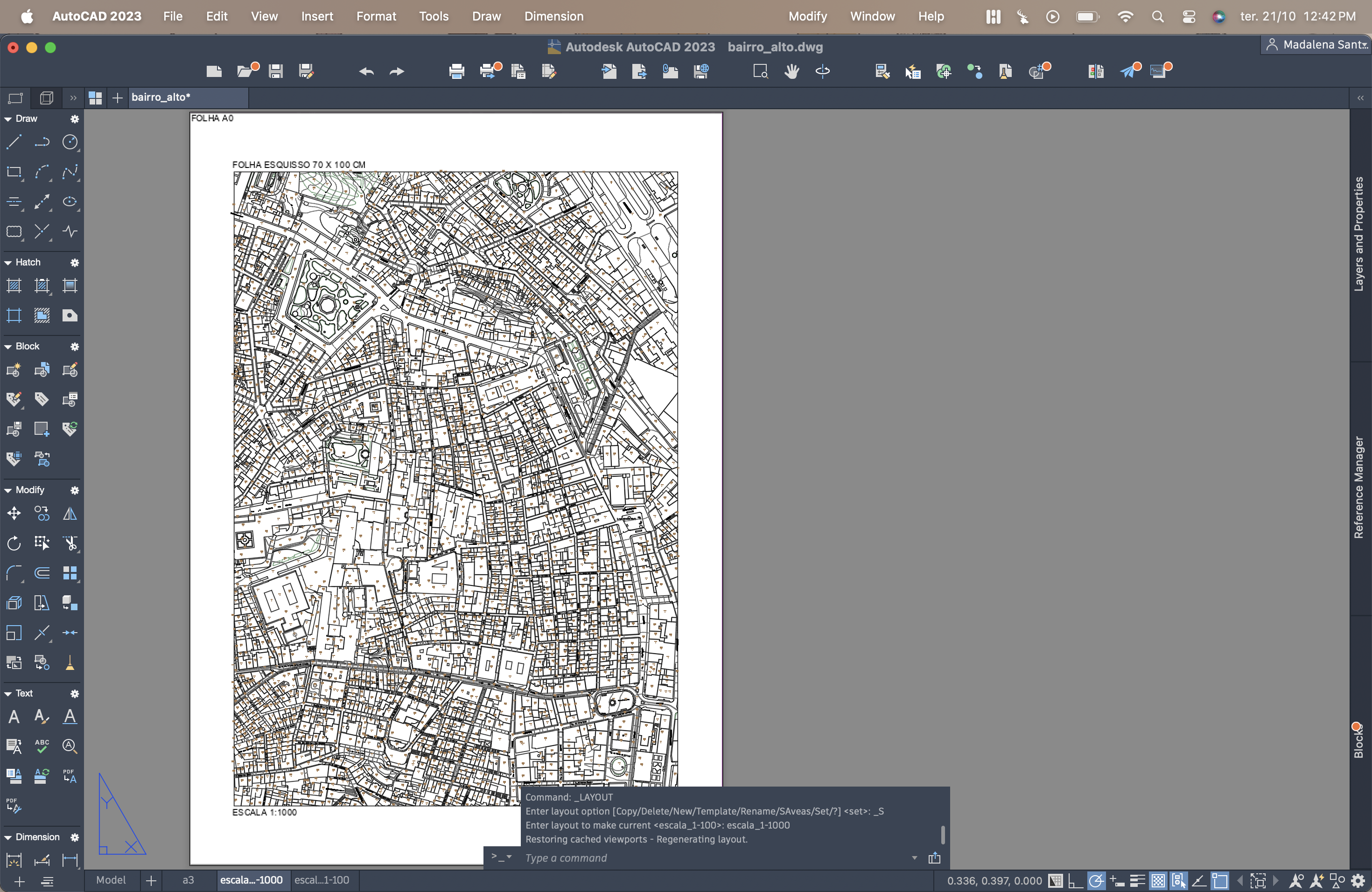The height and width of the screenshot is (892, 1372).
Task: Toggle grid display in status bar
Action: (1055, 880)
